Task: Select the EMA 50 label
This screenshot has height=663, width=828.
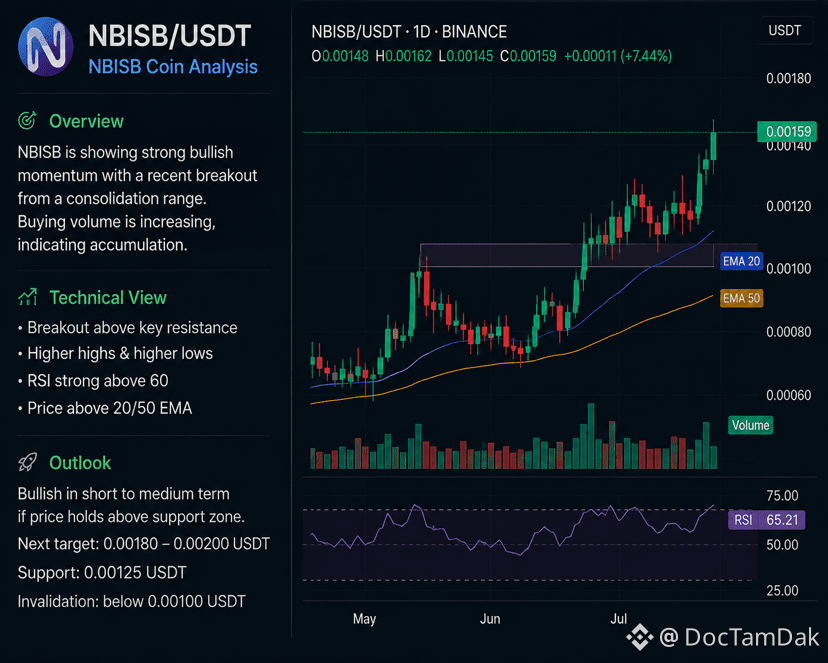Action: [741, 298]
